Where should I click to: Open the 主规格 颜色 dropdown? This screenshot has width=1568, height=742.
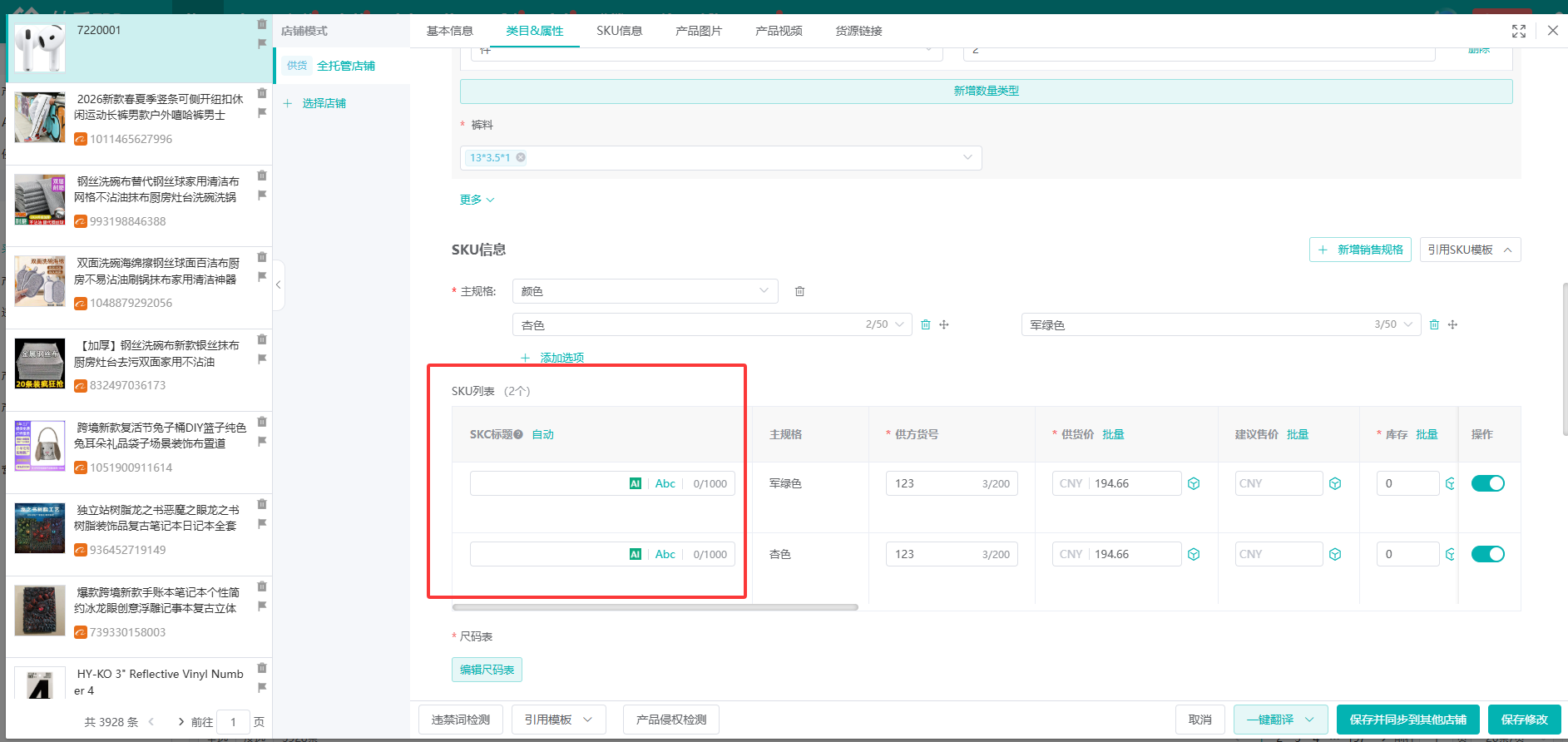pyautogui.click(x=646, y=291)
